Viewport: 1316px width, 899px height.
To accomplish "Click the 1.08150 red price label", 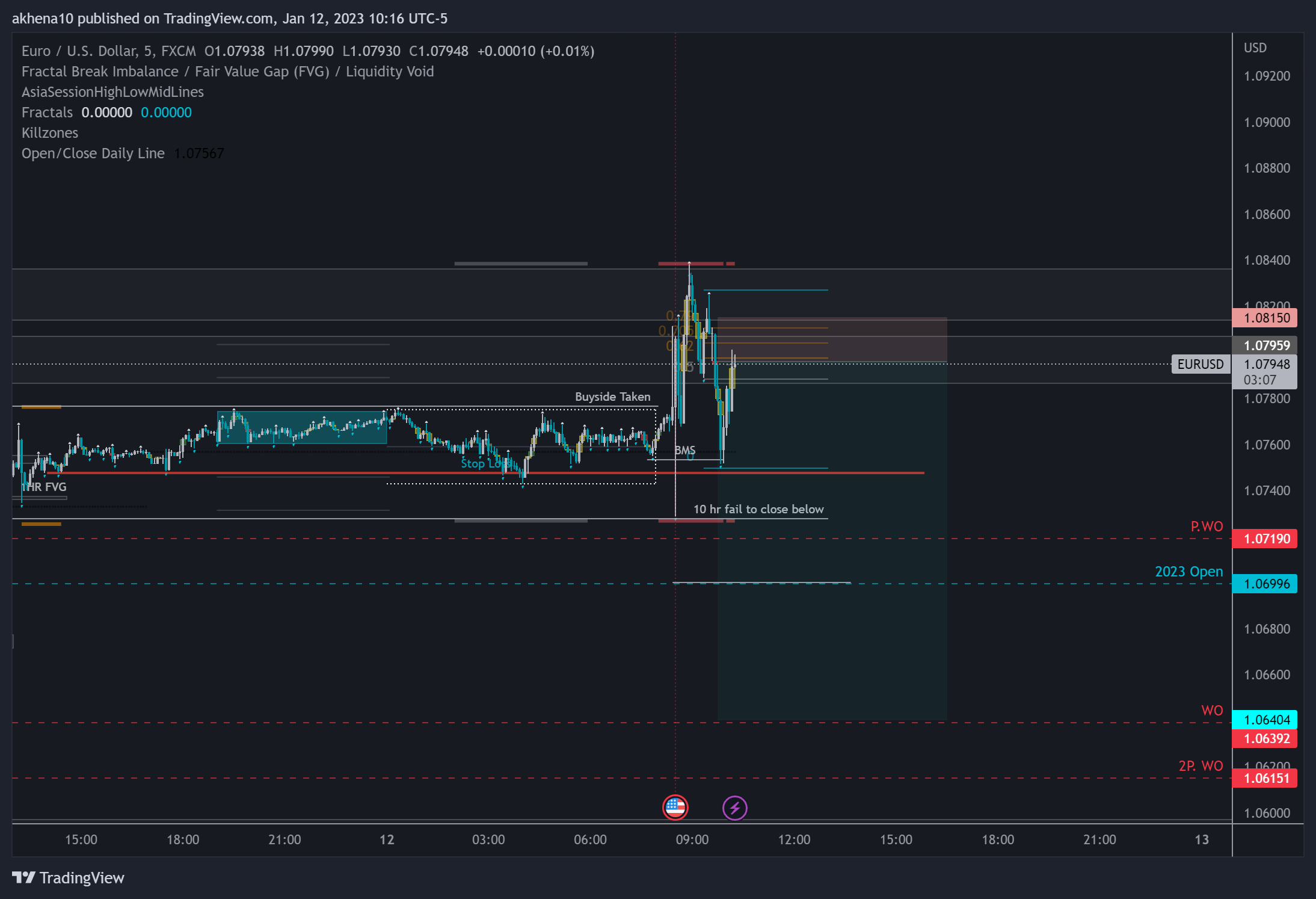I will (x=1264, y=318).
